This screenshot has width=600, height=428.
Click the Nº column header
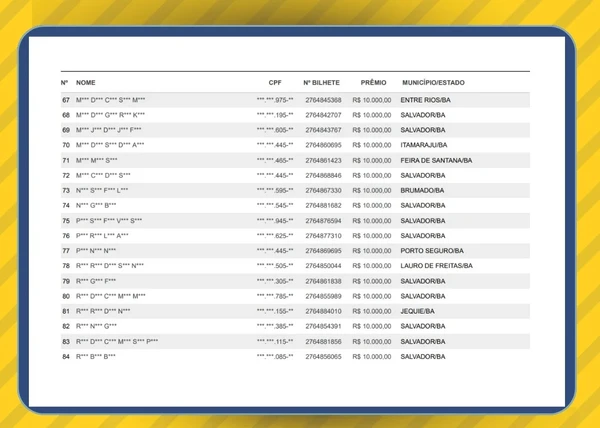click(64, 83)
